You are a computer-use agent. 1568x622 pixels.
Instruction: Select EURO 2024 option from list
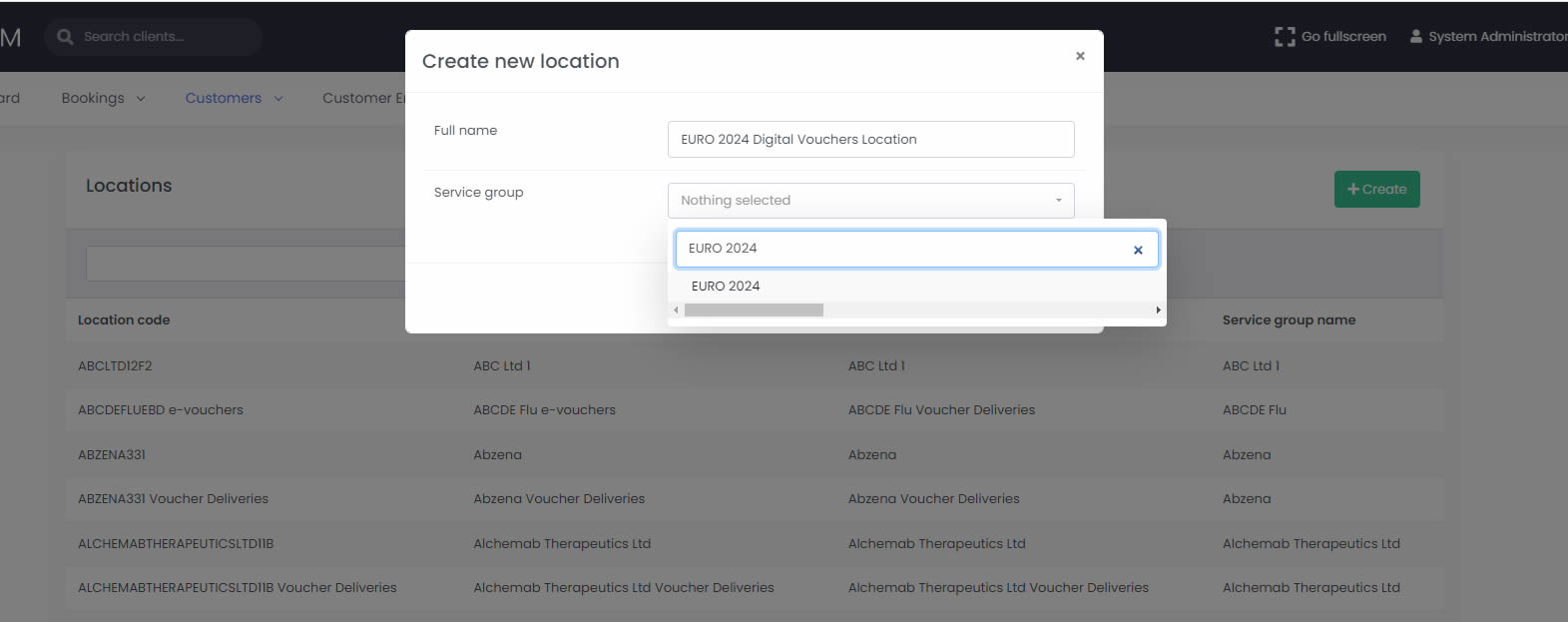click(726, 287)
